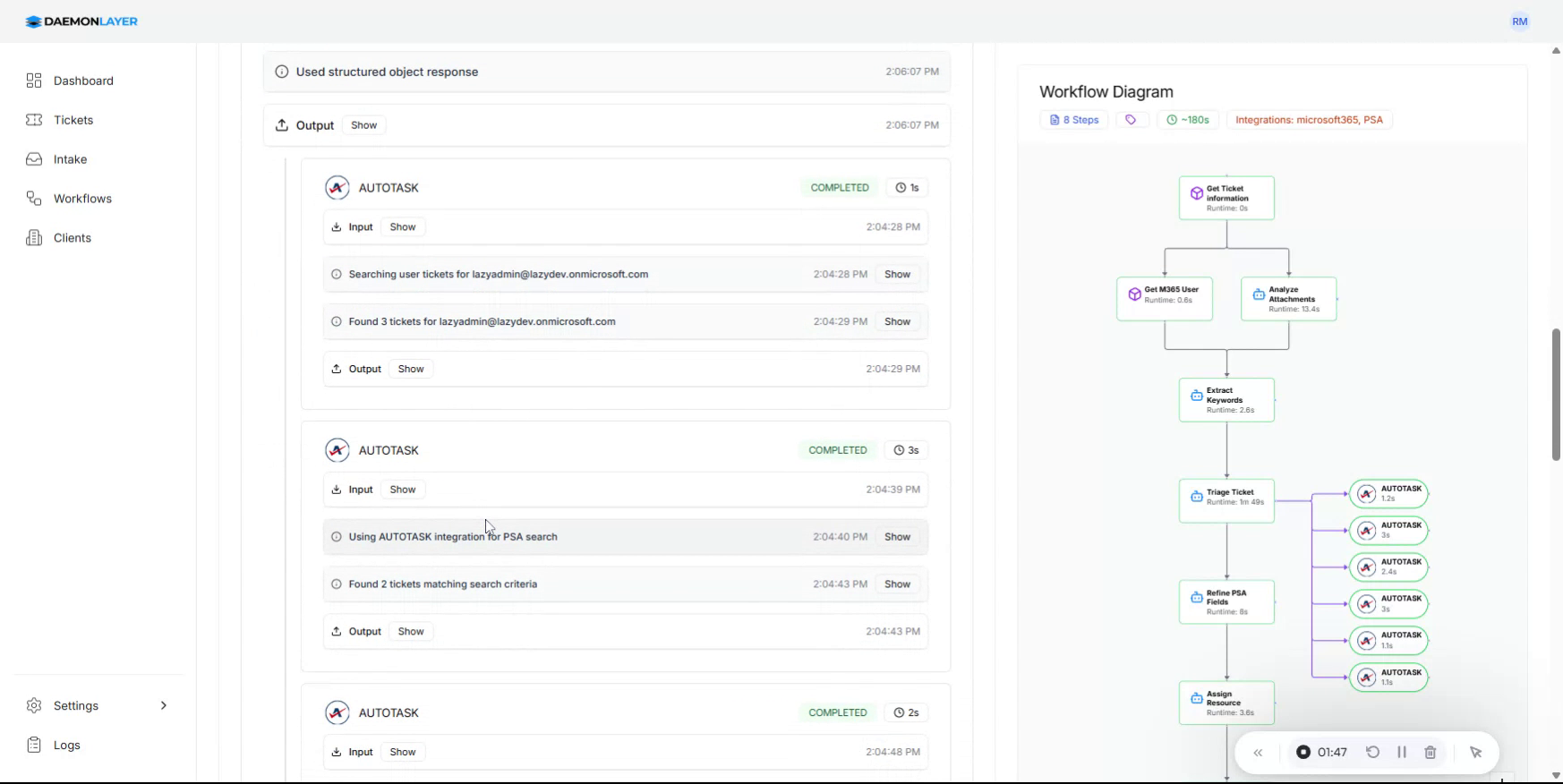Expand the Settings chevron arrow
The height and width of the screenshot is (784, 1563).
[163, 705]
